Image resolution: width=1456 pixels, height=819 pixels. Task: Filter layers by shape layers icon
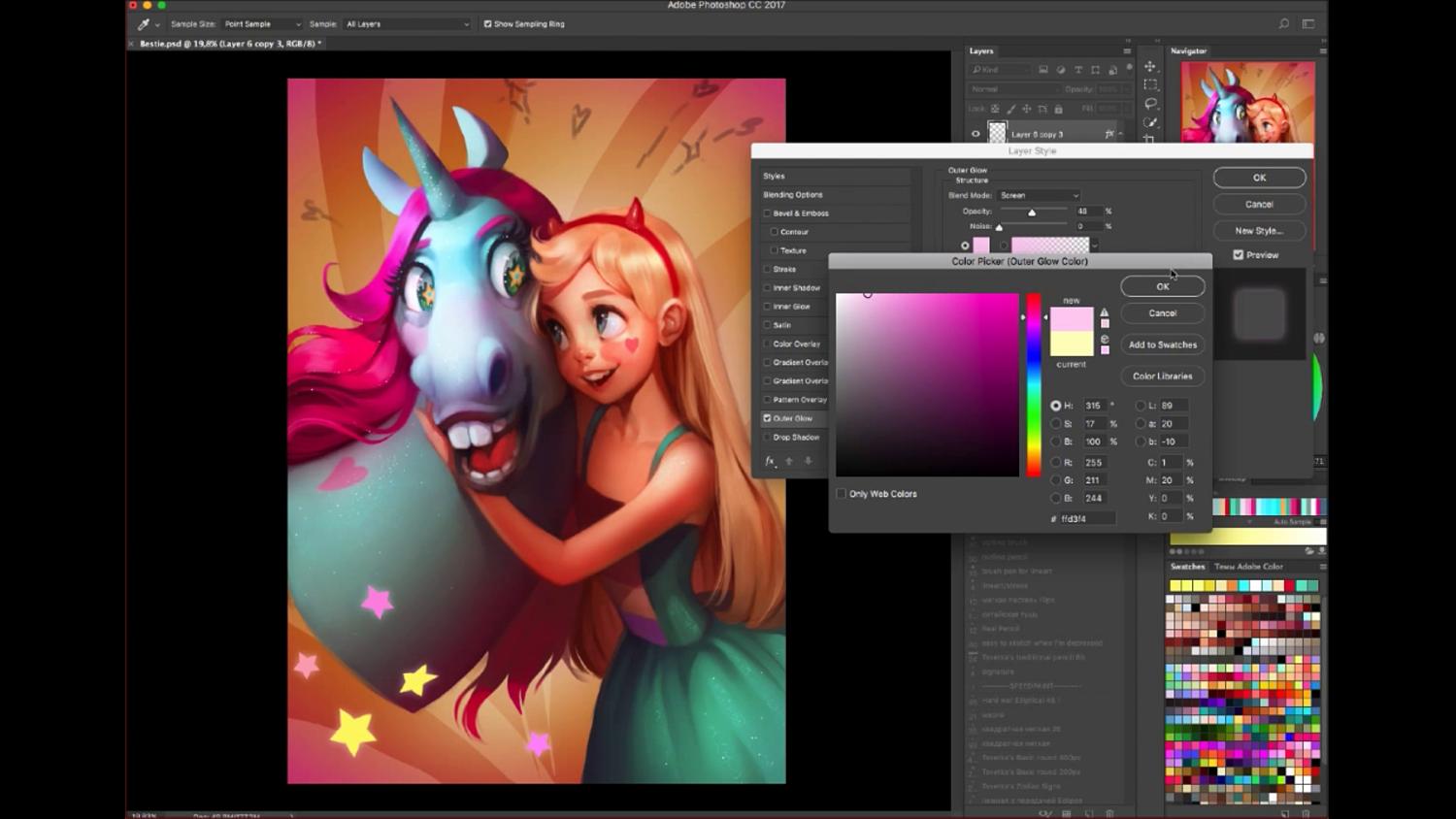click(1096, 70)
